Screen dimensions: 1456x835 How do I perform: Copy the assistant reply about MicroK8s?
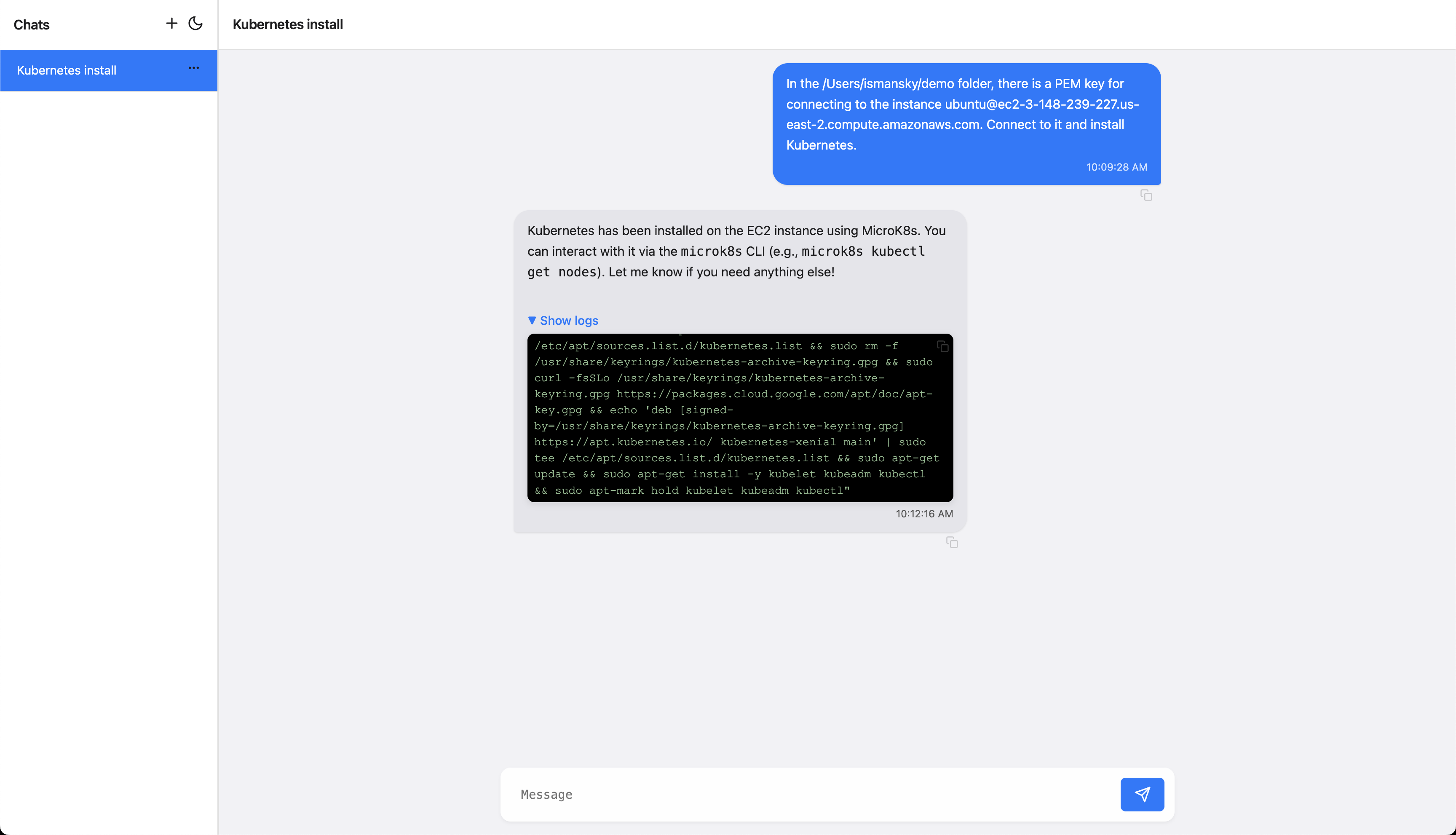point(951,543)
